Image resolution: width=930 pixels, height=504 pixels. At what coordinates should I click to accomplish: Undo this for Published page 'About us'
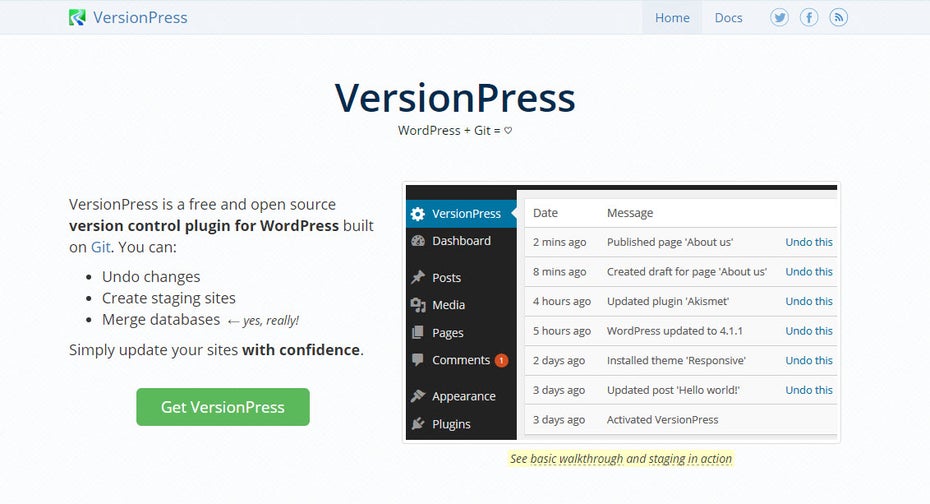click(809, 242)
